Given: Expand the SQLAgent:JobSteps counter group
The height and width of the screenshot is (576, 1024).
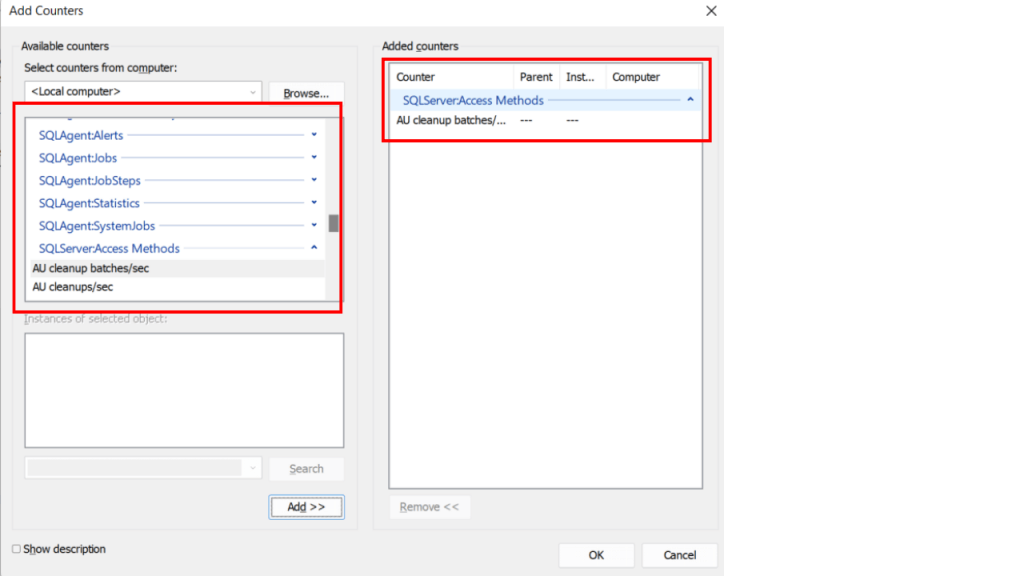Looking at the screenshot, I should point(314,180).
